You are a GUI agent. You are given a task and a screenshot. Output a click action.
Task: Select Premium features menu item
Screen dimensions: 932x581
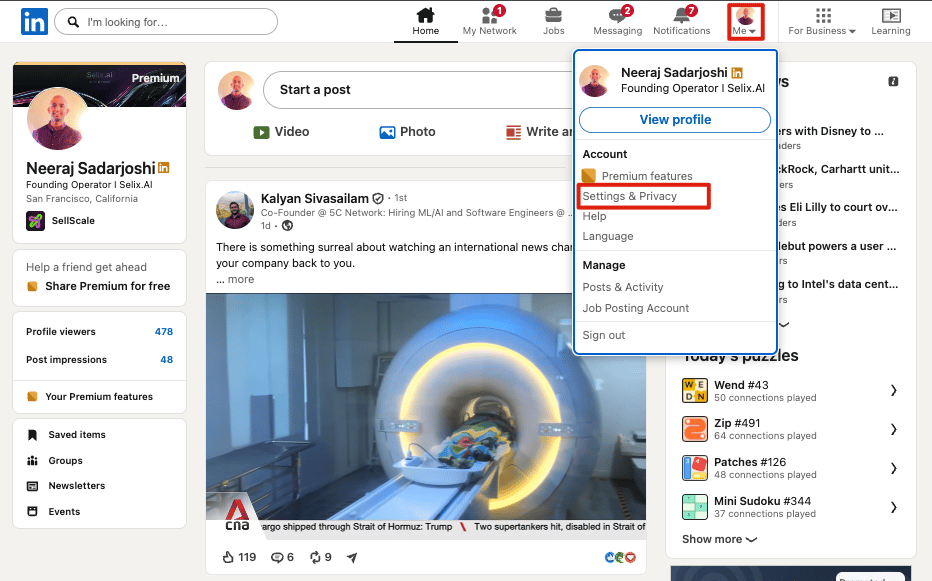point(647,176)
